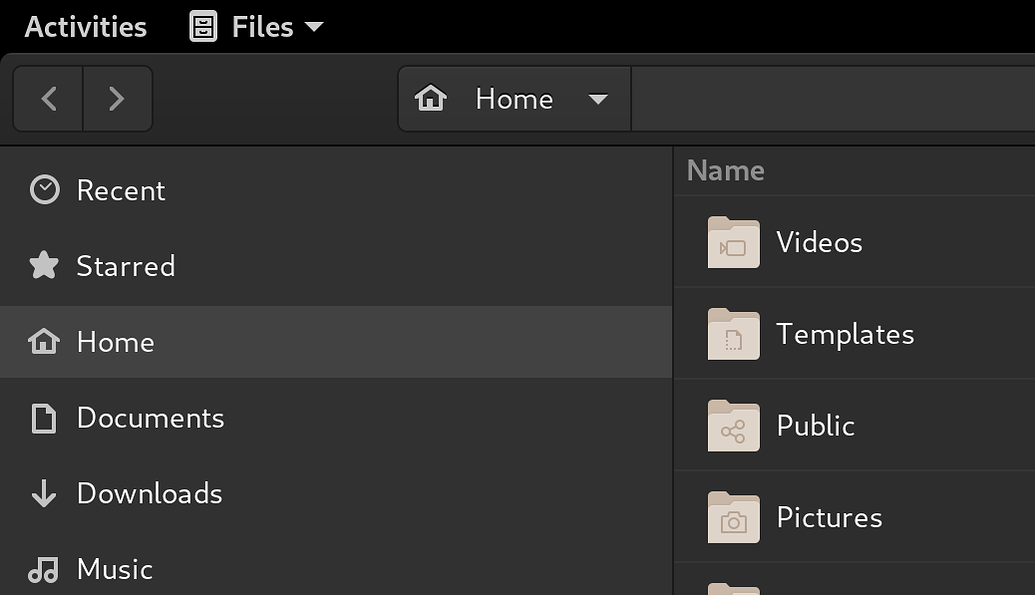
Task: Click the music note sidebar icon
Action: coord(44,569)
